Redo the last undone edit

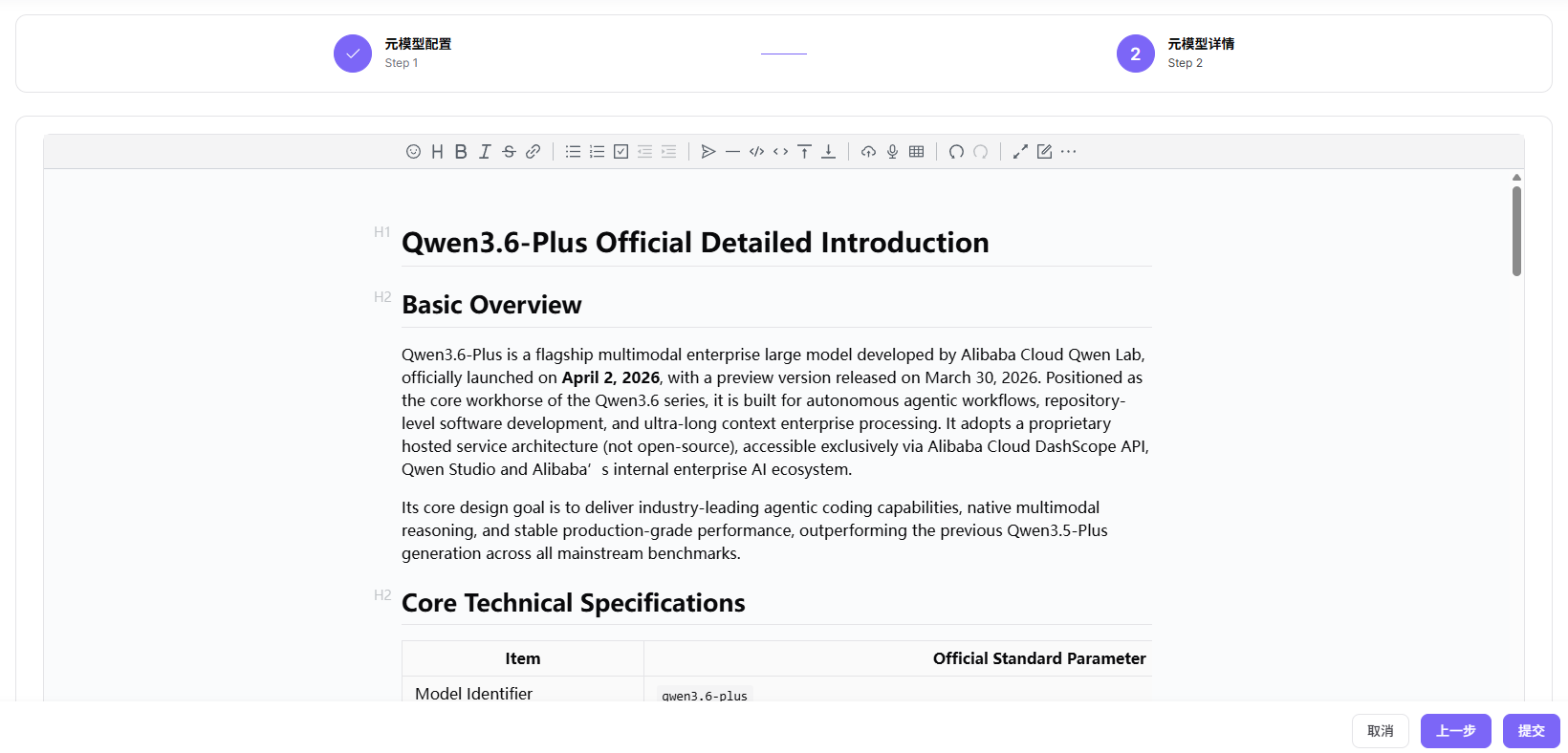980,152
